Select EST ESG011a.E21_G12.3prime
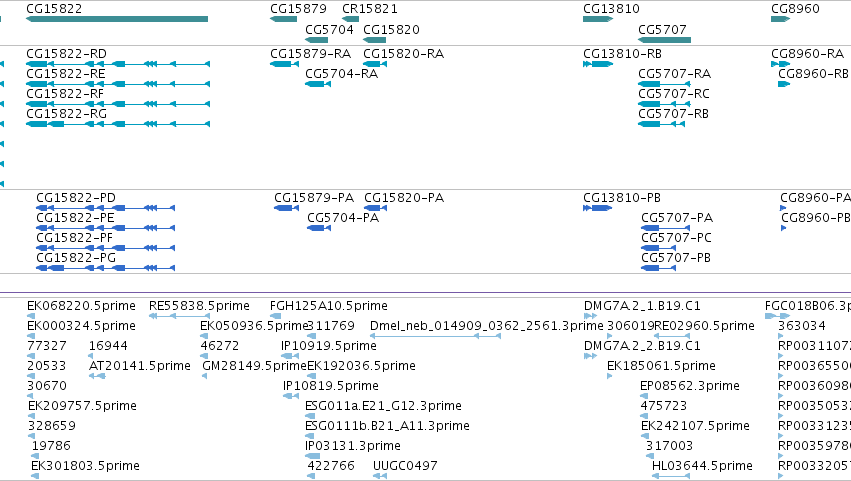Image resolution: width=851 pixels, height=481 pixels. 310,416
